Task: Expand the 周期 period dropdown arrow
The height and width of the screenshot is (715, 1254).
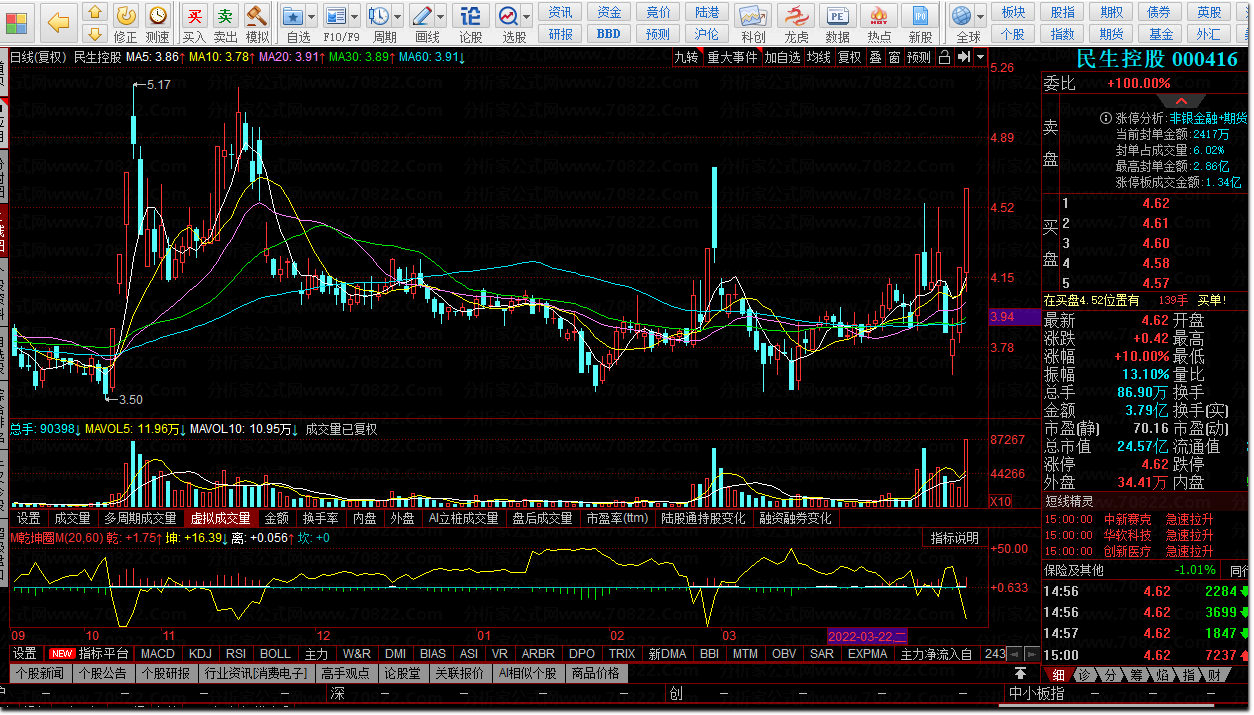Action: [399, 16]
